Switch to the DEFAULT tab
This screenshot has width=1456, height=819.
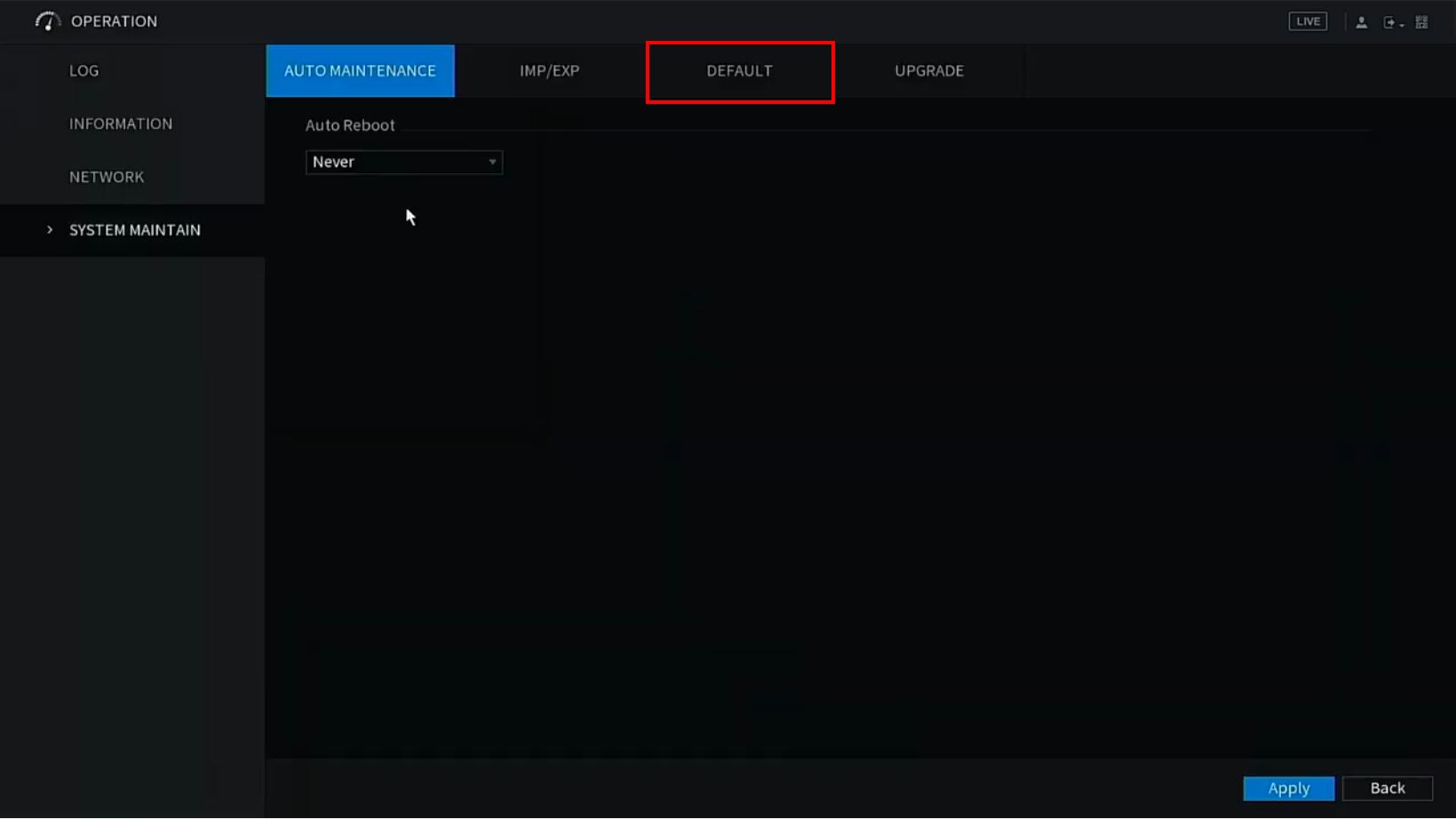[x=740, y=71]
